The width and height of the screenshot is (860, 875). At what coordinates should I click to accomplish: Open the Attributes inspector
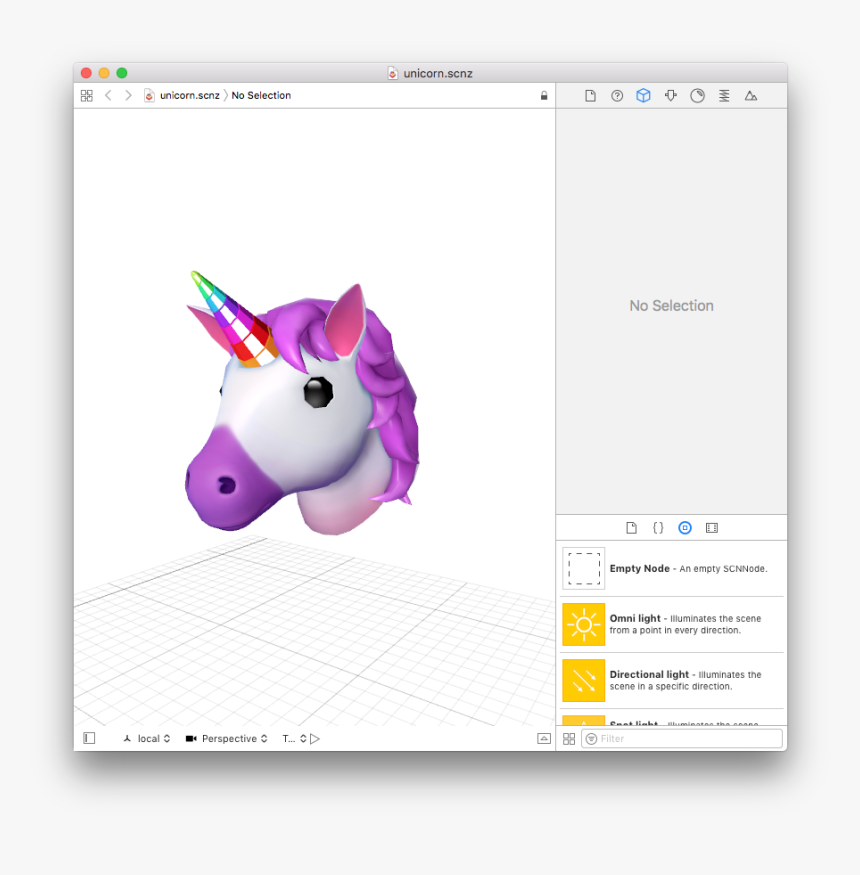tap(670, 95)
